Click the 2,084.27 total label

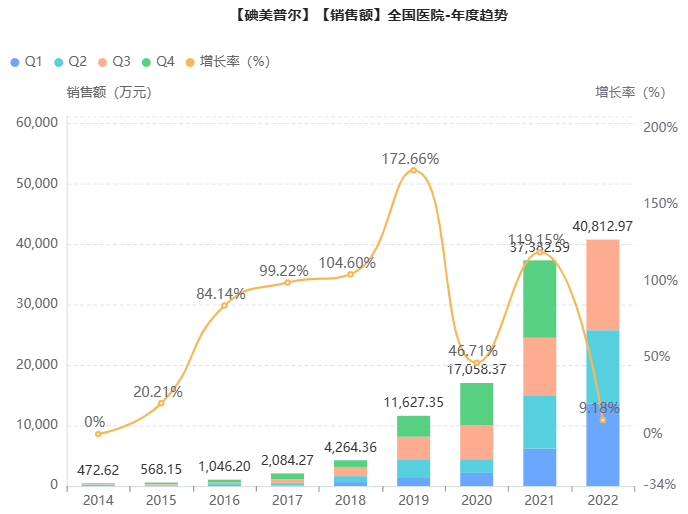[x=287, y=460]
